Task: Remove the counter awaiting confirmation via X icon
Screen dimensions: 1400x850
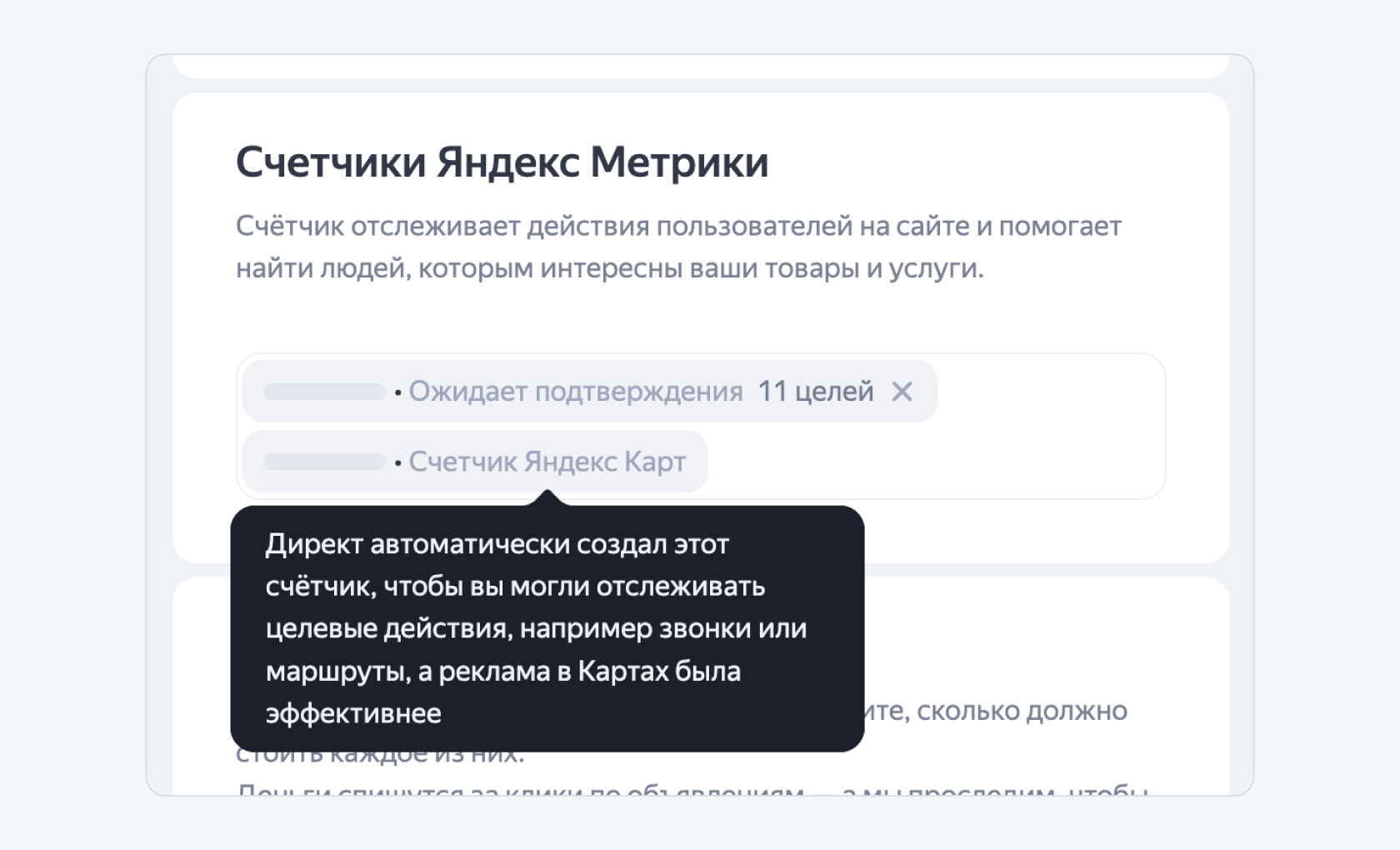Action: pos(902,392)
